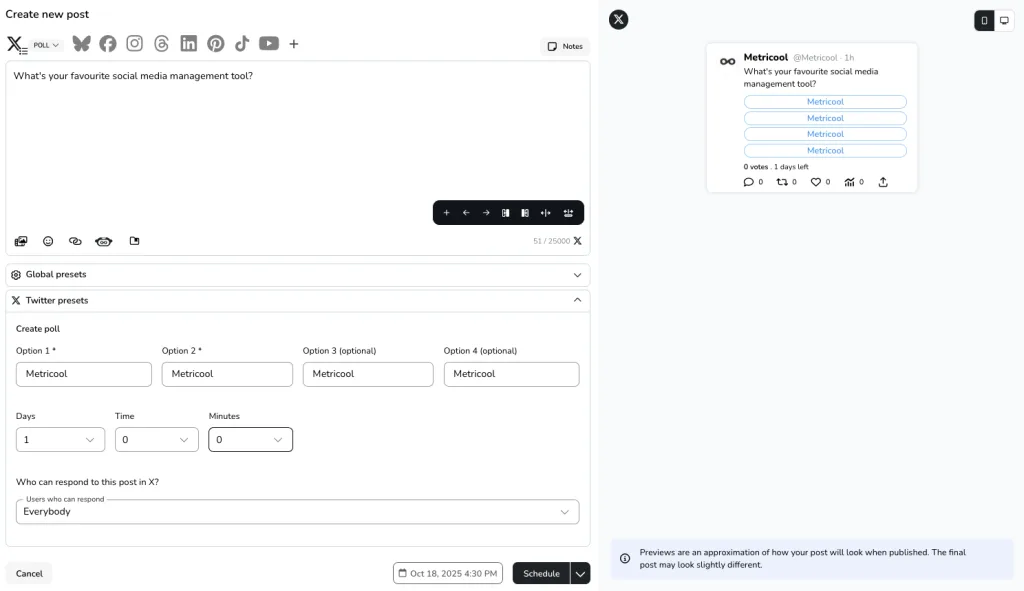The height and width of the screenshot is (591, 1024).
Task: Click the emoji picker icon
Action: pos(47,240)
